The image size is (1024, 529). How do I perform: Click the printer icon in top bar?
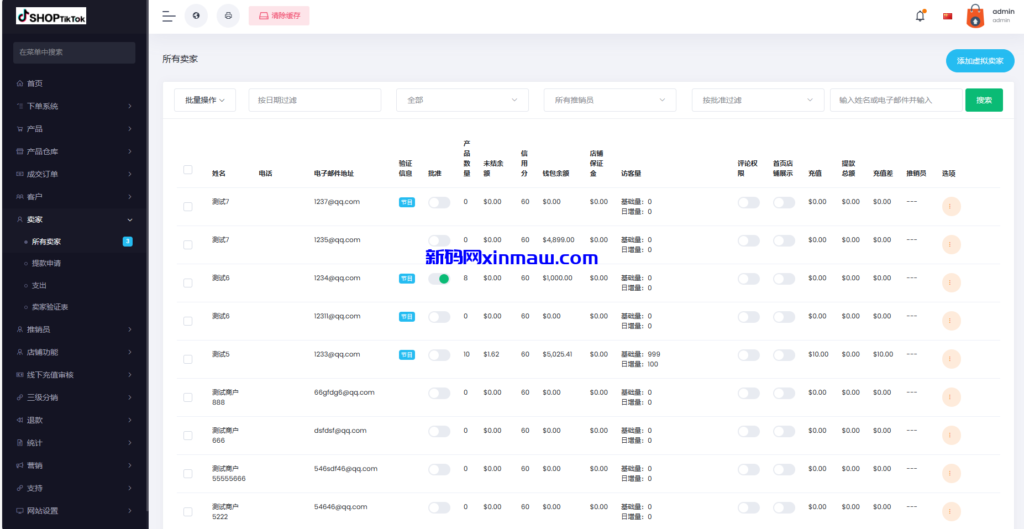tap(229, 16)
